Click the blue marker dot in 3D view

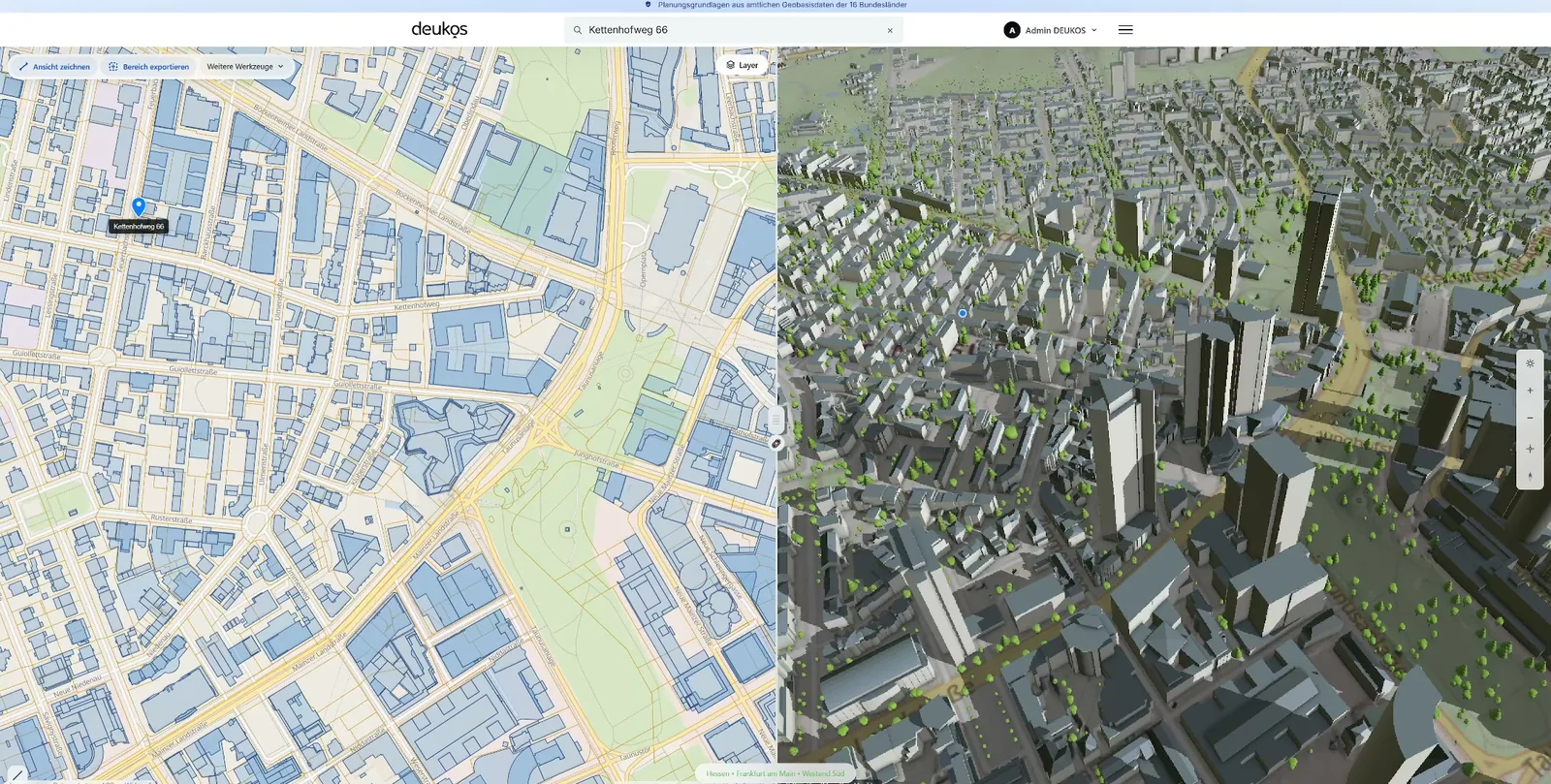(x=963, y=313)
